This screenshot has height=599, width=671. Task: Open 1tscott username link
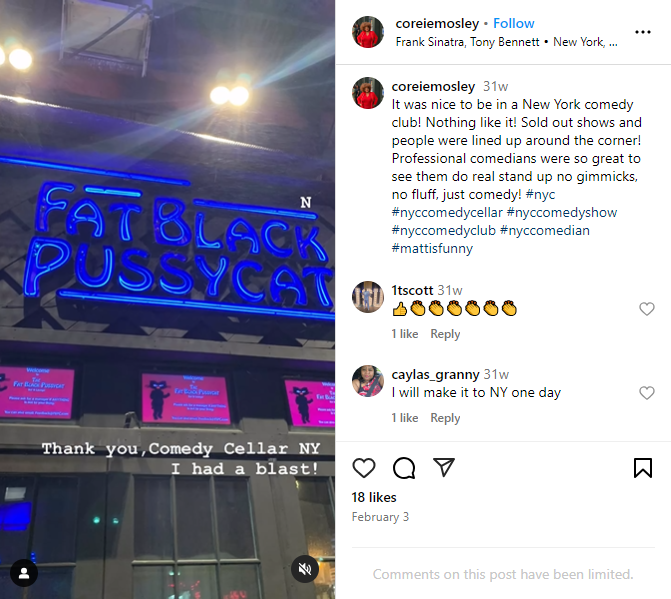(x=412, y=290)
